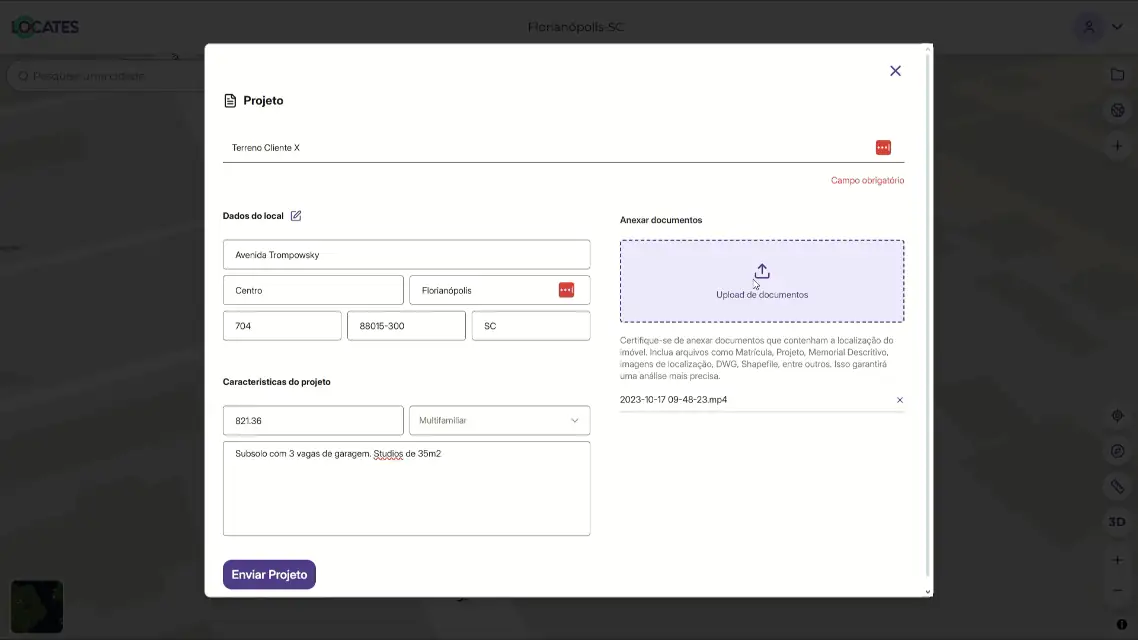This screenshot has height=640, width=1138.
Task: Click the LOCATES logo
Action: pyautogui.click(x=45, y=27)
